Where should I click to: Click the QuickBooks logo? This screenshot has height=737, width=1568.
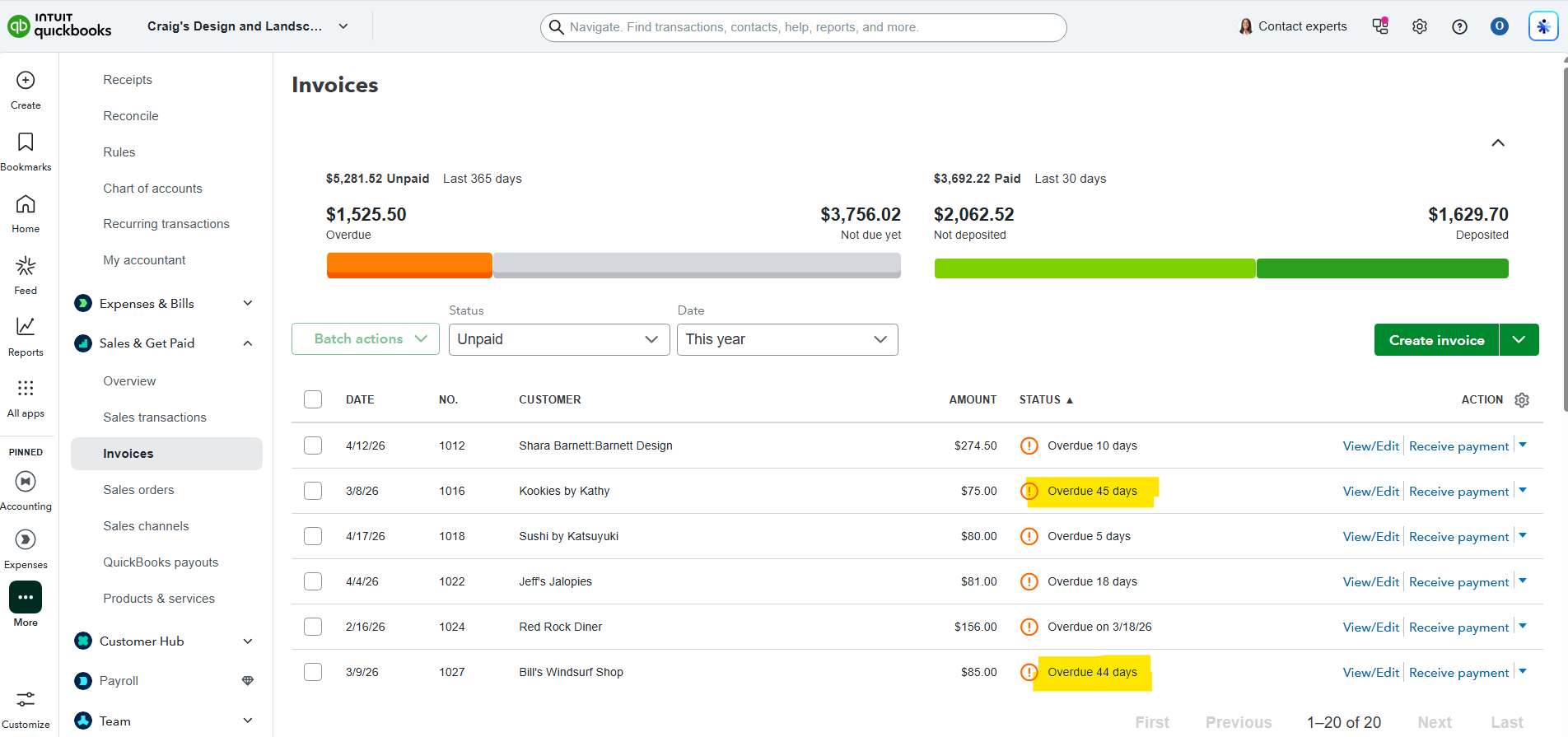coord(59,26)
